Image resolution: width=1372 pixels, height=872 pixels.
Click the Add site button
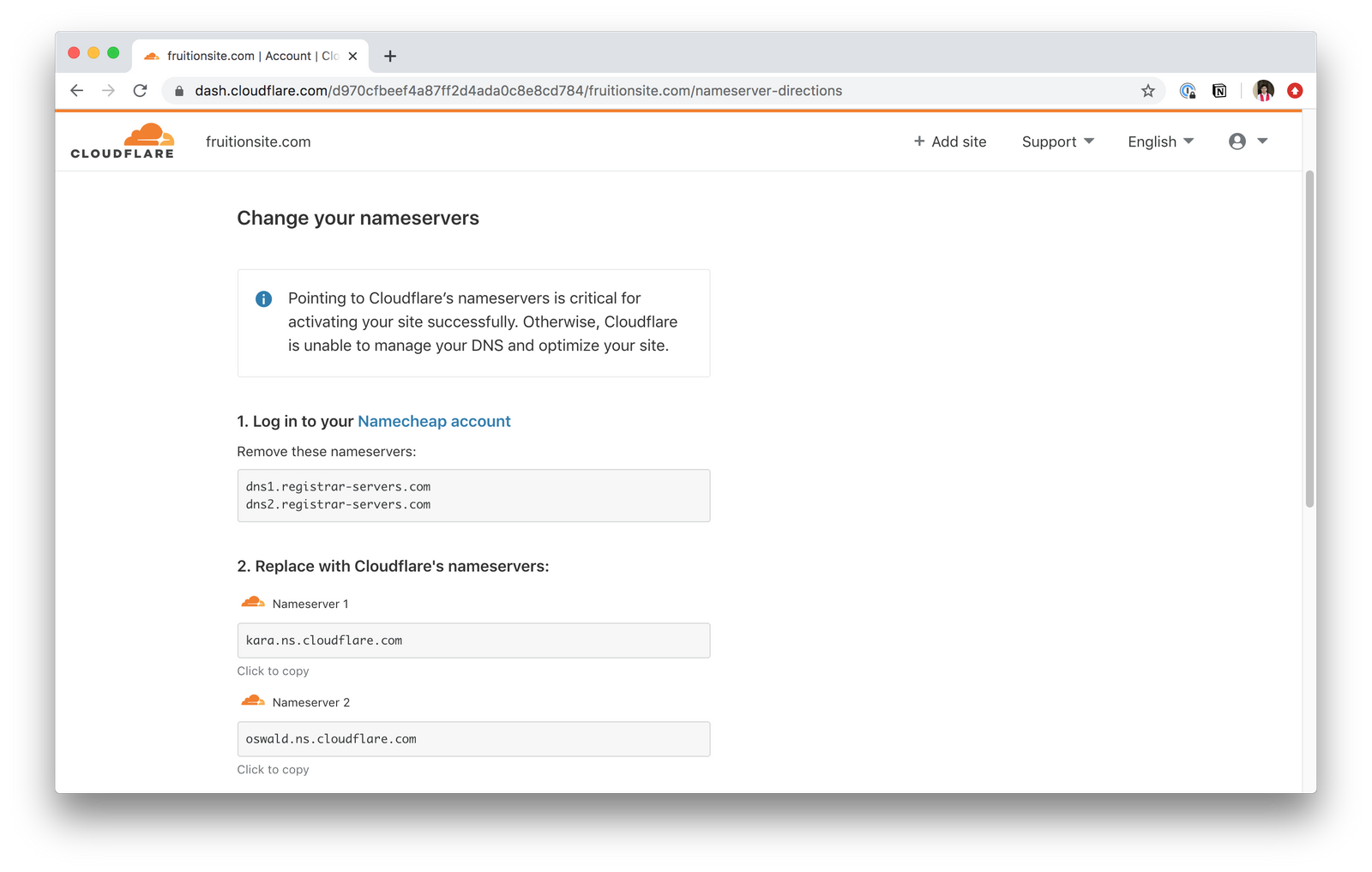(x=950, y=141)
